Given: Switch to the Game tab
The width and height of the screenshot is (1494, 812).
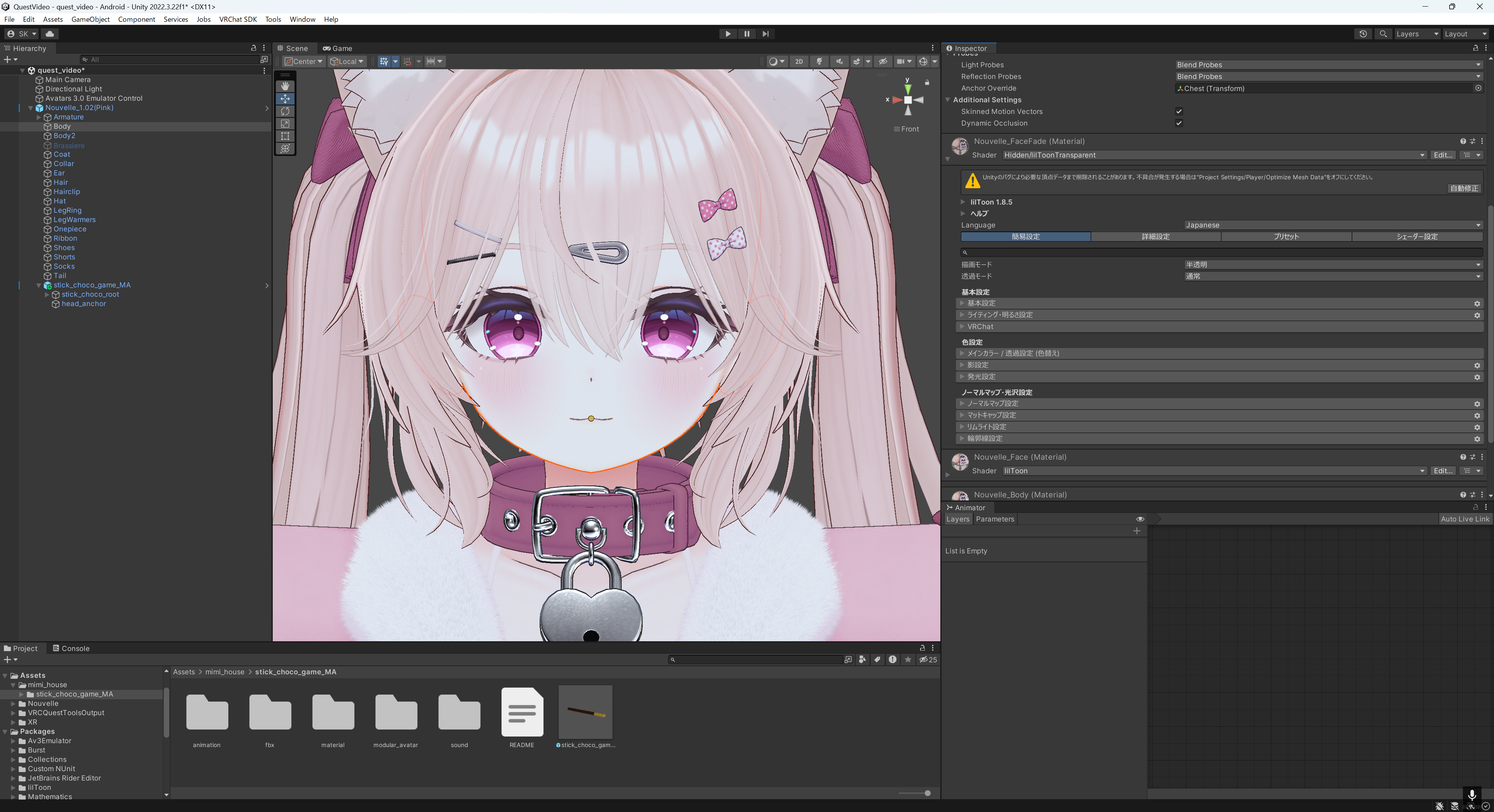Looking at the screenshot, I should point(338,48).
